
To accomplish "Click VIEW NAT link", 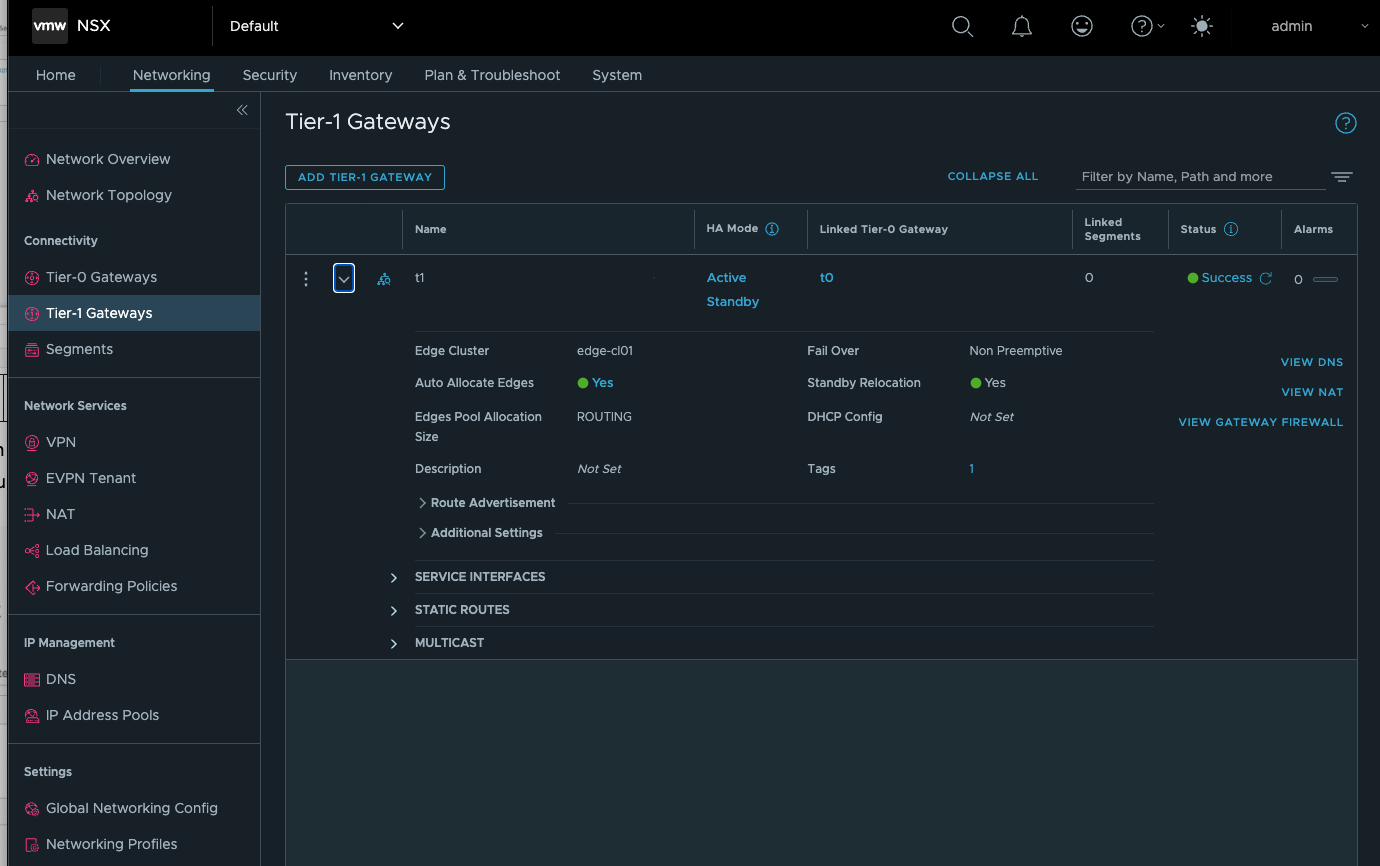I will tap(1312, 392).
